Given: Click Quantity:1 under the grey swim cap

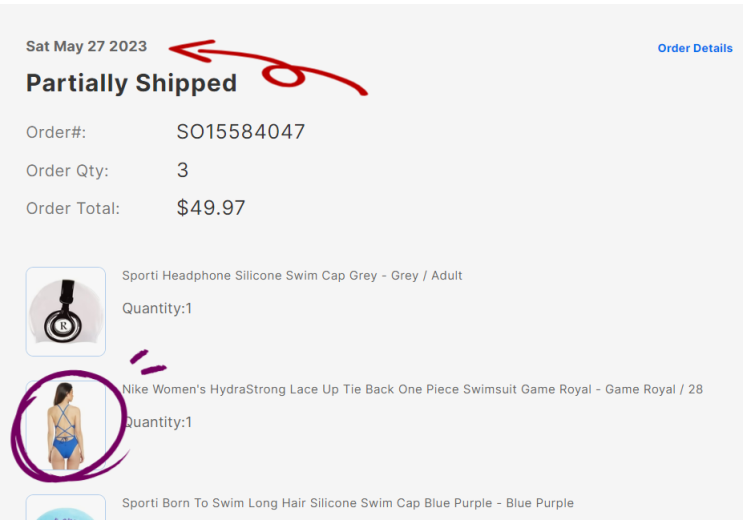Looking at the screenshot, I should [157, 308].
